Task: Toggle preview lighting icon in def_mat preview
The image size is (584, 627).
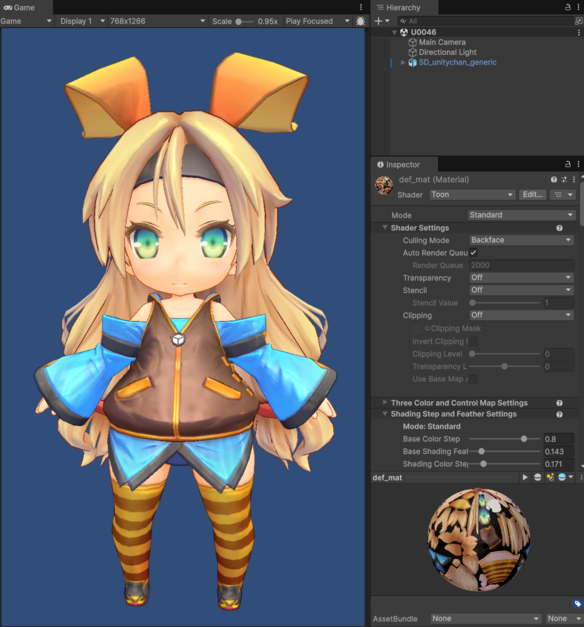Action: tap(550, 477)
